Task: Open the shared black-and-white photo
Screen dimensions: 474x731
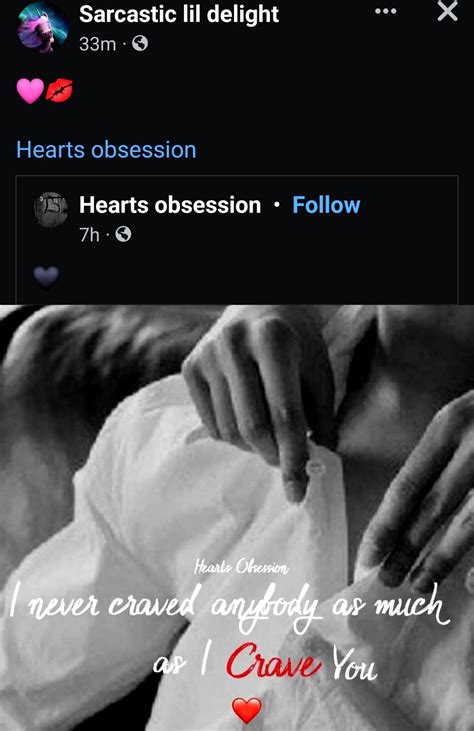Action: pyautogui.click(x=237, y=517)
